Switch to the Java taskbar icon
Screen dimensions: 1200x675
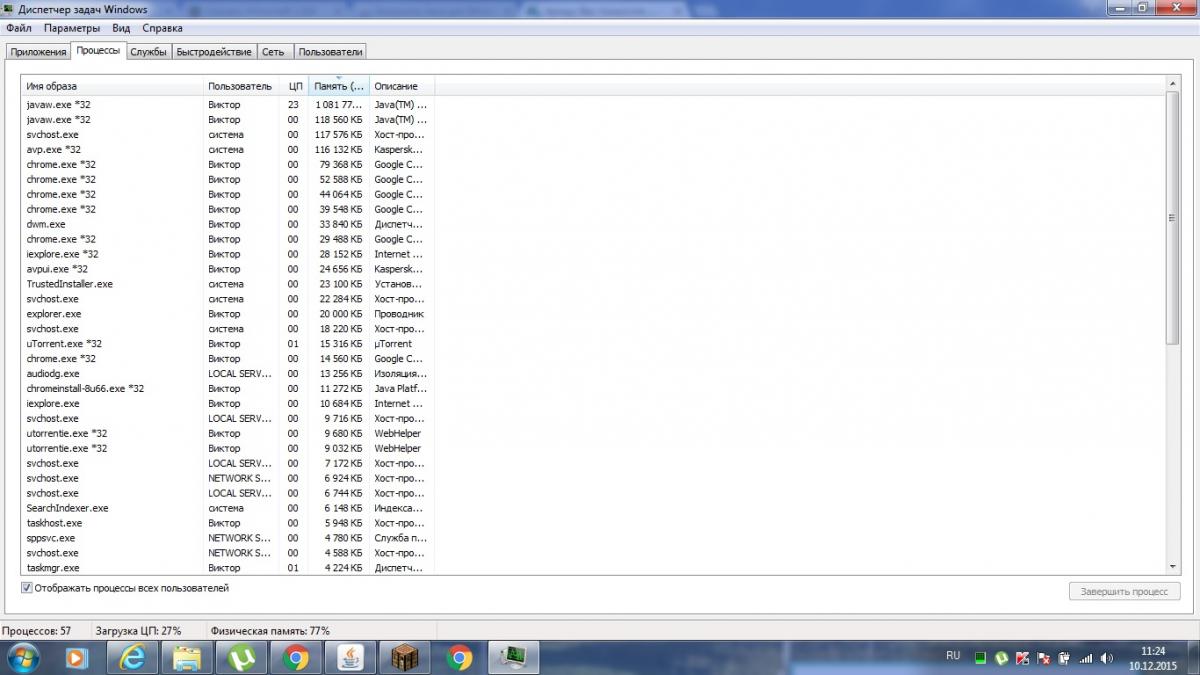tap(350, 657)
